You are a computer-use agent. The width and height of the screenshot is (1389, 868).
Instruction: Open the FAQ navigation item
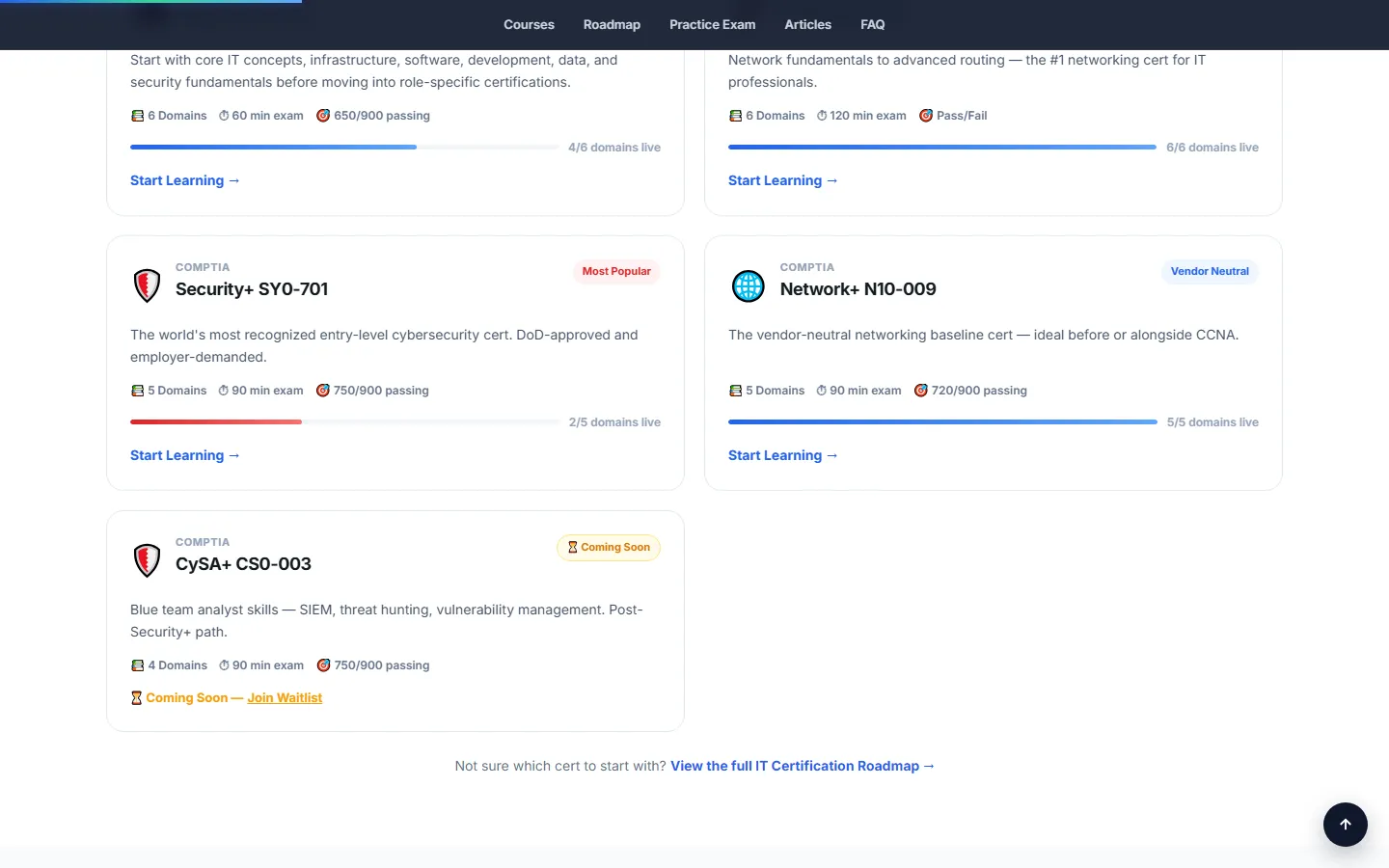point(873,25)
